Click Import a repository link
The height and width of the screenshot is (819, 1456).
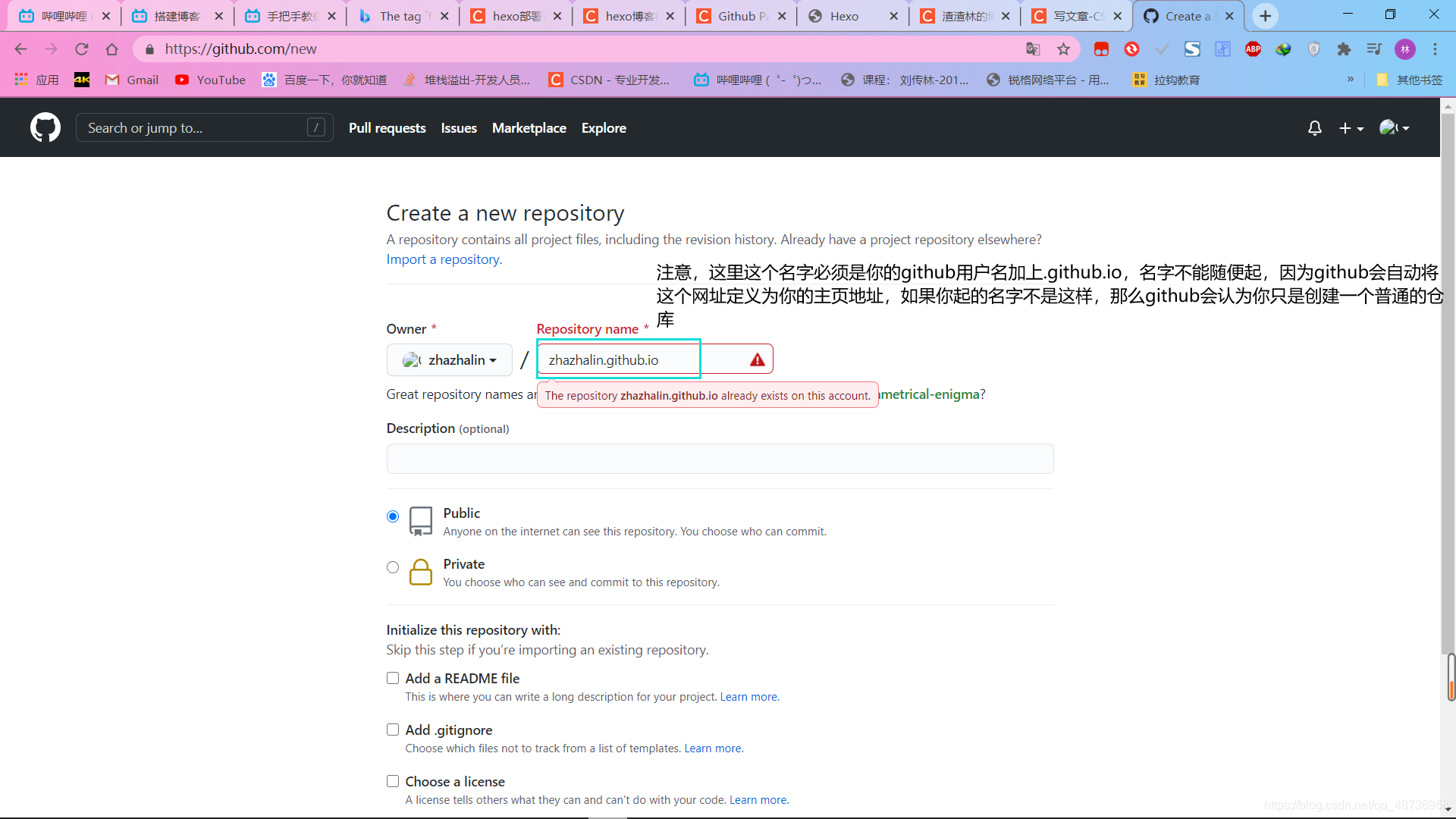click(x=444, y=259)
